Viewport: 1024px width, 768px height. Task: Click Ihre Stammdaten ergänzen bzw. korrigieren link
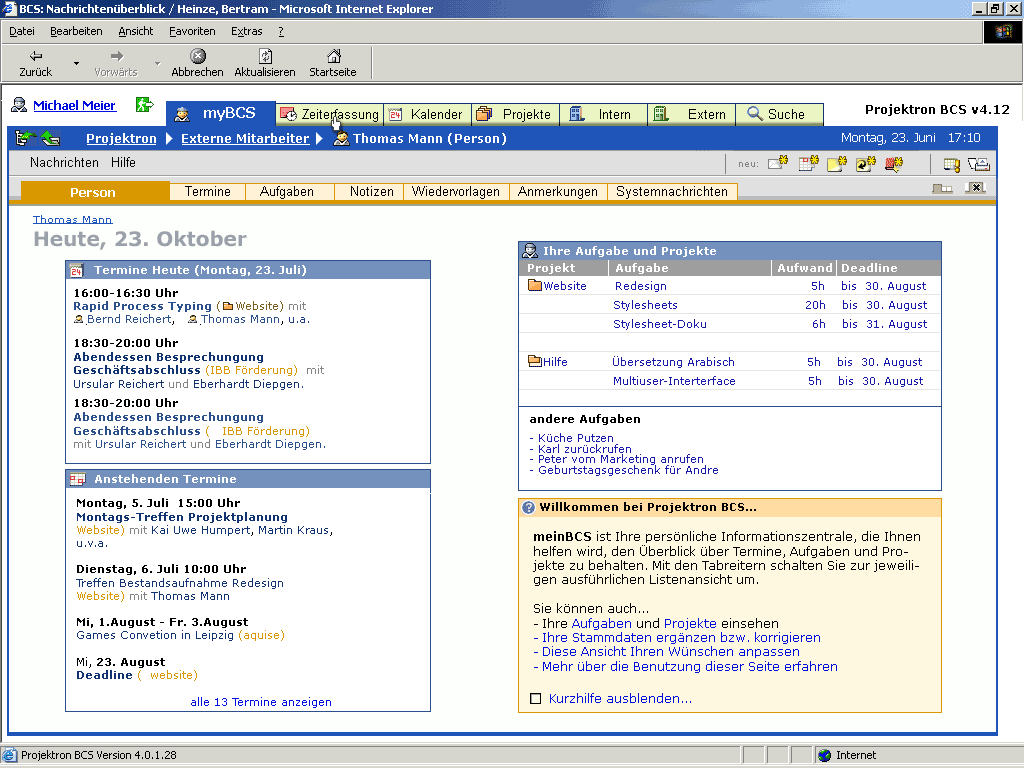[x=681, y=637]
